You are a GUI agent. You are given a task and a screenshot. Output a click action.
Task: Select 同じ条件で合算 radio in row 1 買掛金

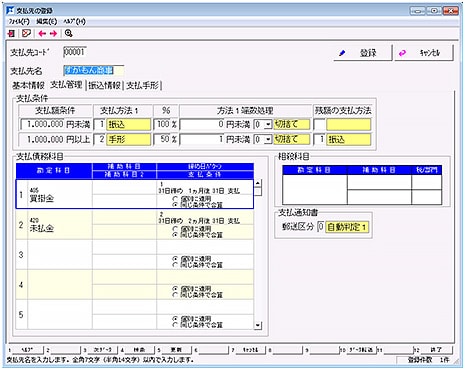175,205
